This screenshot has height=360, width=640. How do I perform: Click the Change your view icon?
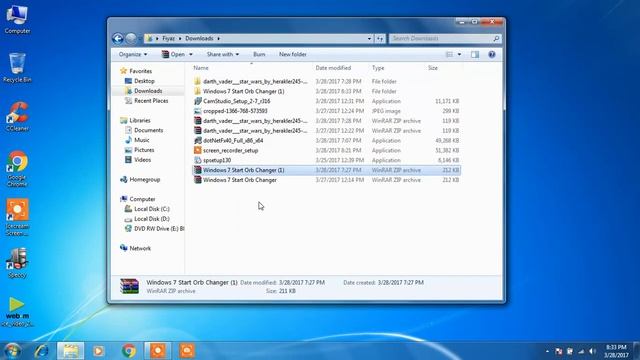pos(449,54)
